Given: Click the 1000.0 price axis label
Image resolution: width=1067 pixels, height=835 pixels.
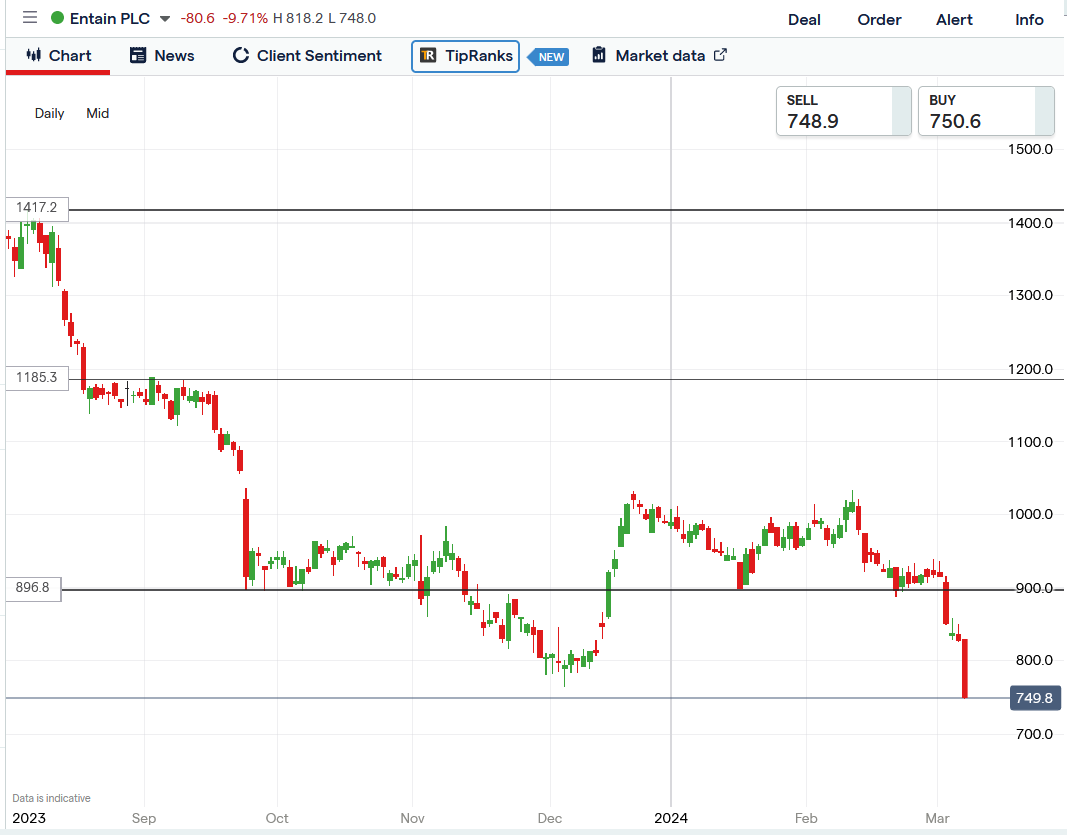Looking at the screenshot, I should (x=1030, y=514).
